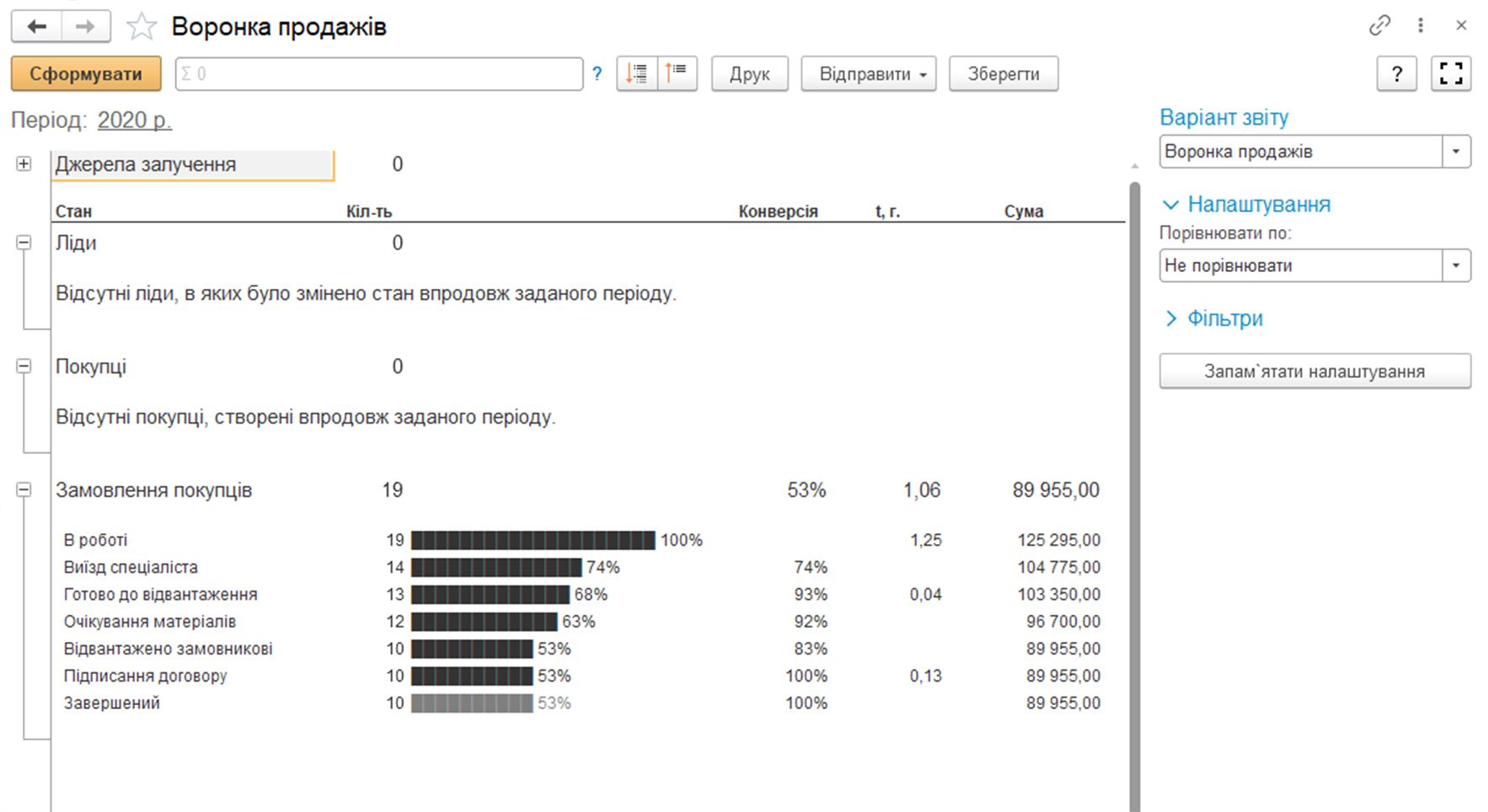This screenshot has width=1488, height=812.
Task: Click the Друк button
Action: coord(749,74)
